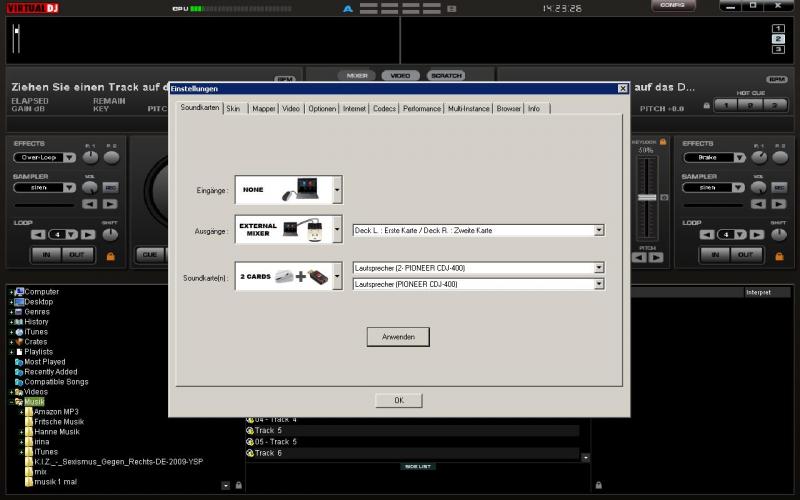This screenshot has height=500, width=800.
Task: Click the right deck sampler play arrow
Action: tap(779, 204)
